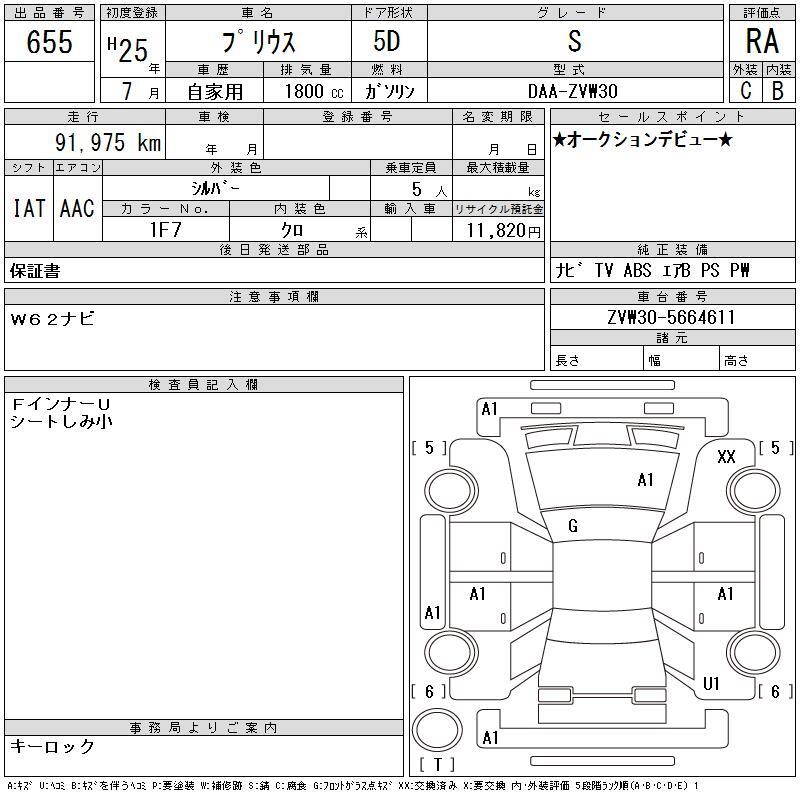Click the model code DAA-ZVW30
Viewport: 800px width, 800px height.
(x=572, y=91)
